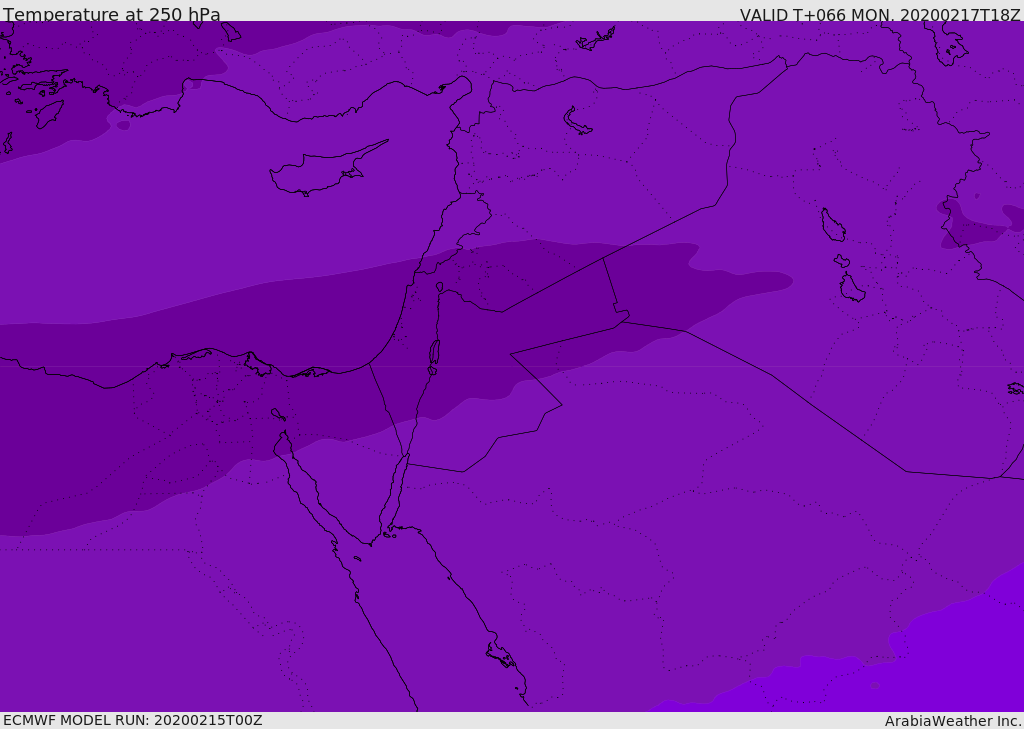Select the Rhodes island outline
The width and height of the screenshot is (1024, 729).
pos(48,113)
